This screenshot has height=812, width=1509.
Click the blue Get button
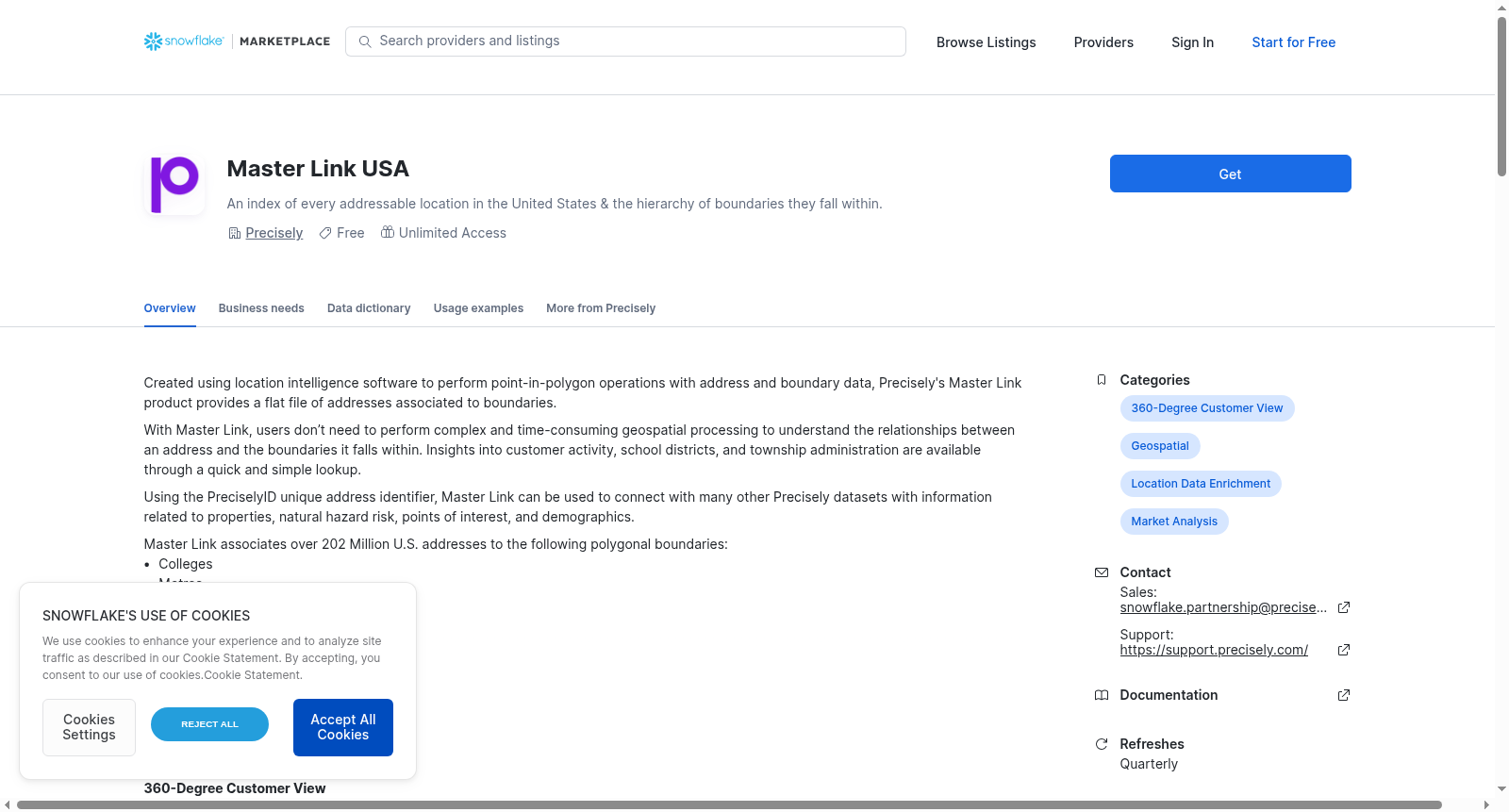click(1230, 174)
